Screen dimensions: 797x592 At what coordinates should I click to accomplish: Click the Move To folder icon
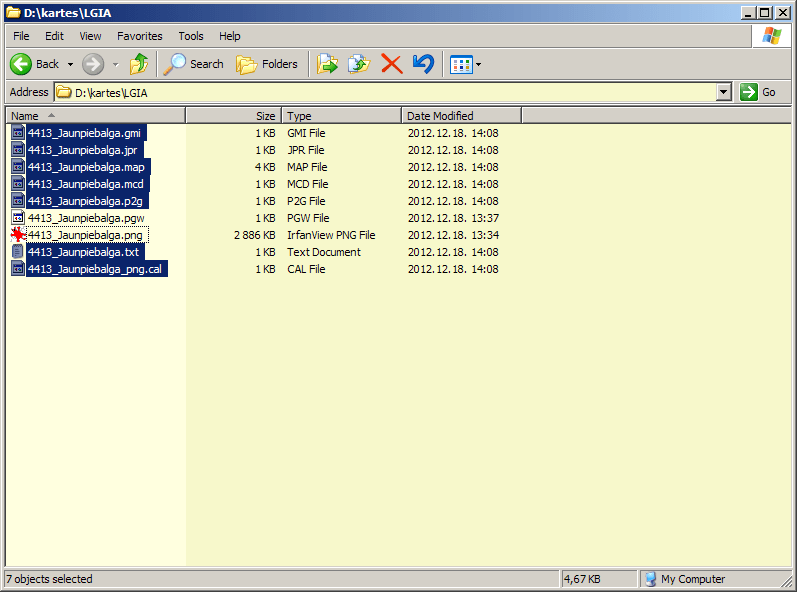click(x=327, y=65)
